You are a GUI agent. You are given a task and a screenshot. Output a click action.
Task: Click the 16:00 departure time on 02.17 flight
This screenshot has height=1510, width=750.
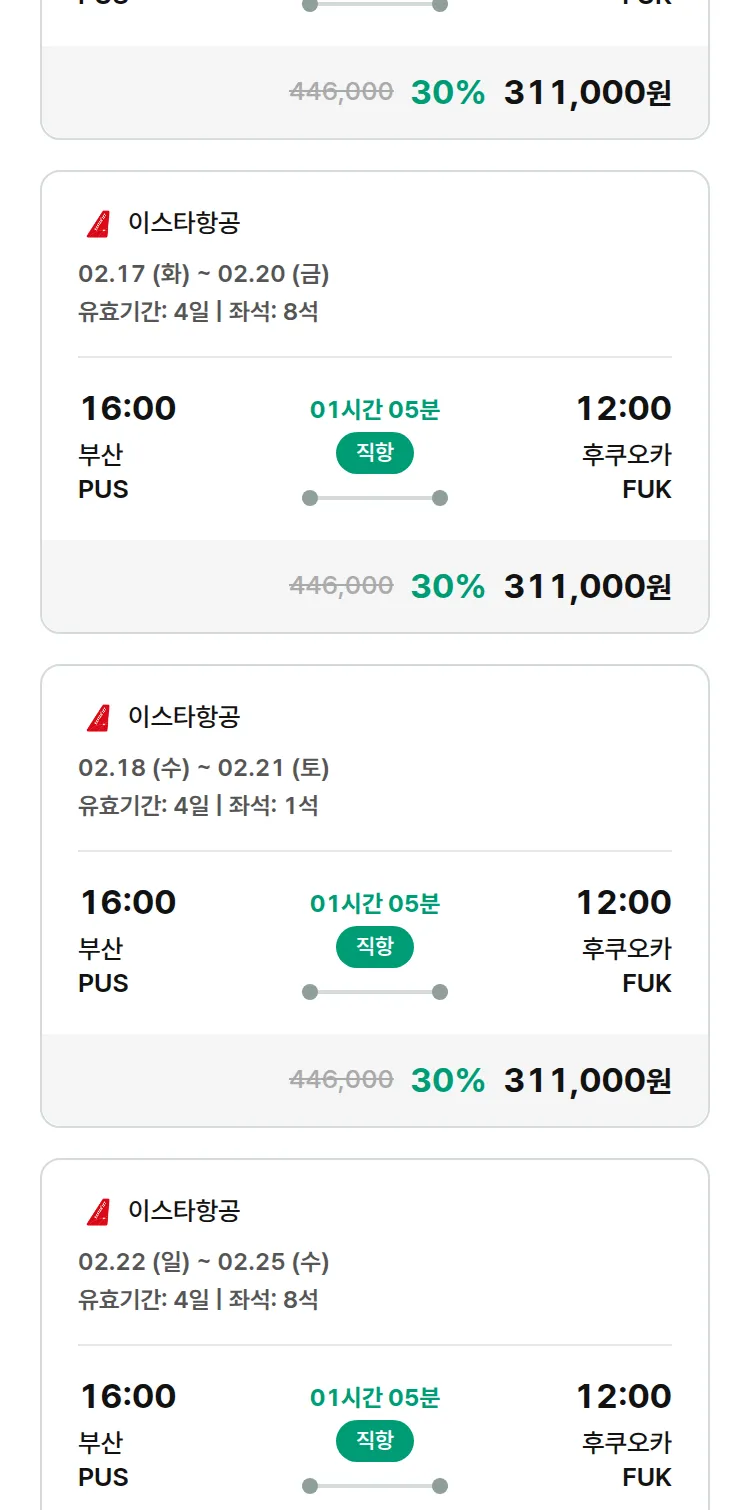(128, 409)
